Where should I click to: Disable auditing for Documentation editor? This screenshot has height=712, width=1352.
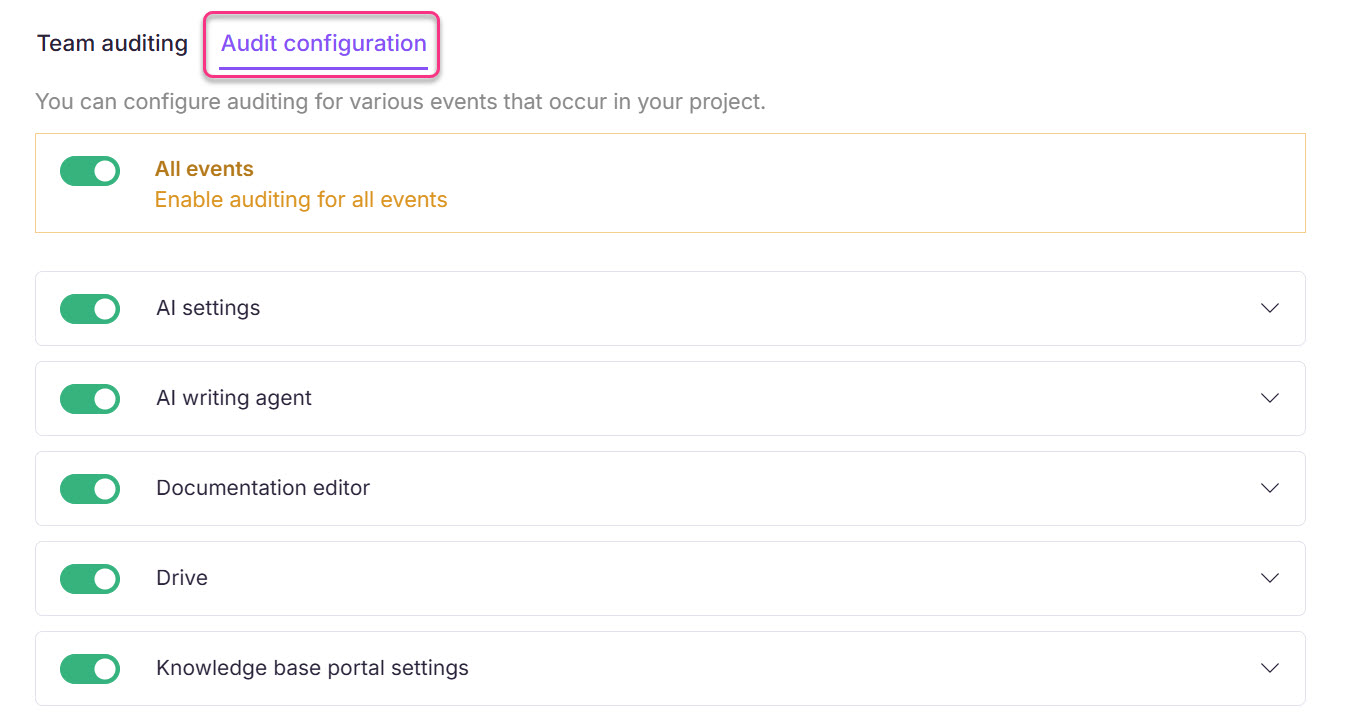coord(89,488)
